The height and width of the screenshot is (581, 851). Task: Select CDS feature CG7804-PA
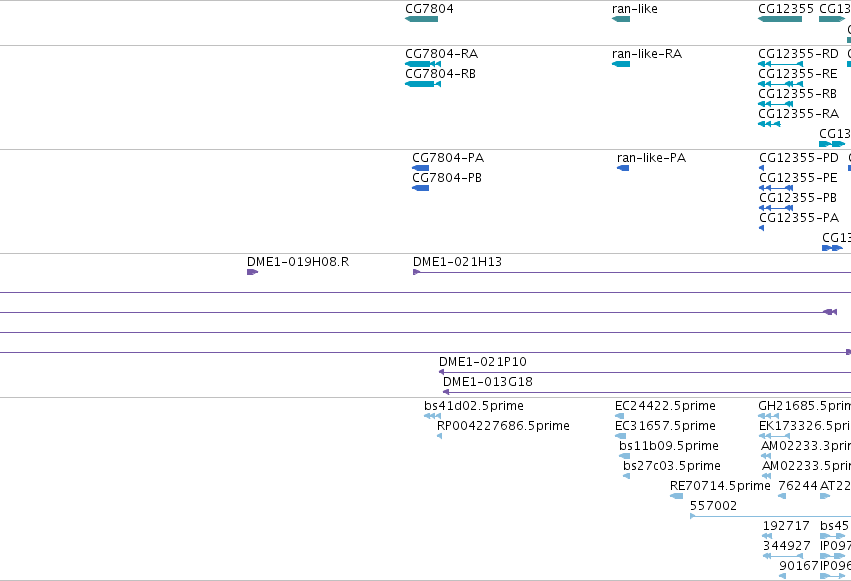coord(421,168)
